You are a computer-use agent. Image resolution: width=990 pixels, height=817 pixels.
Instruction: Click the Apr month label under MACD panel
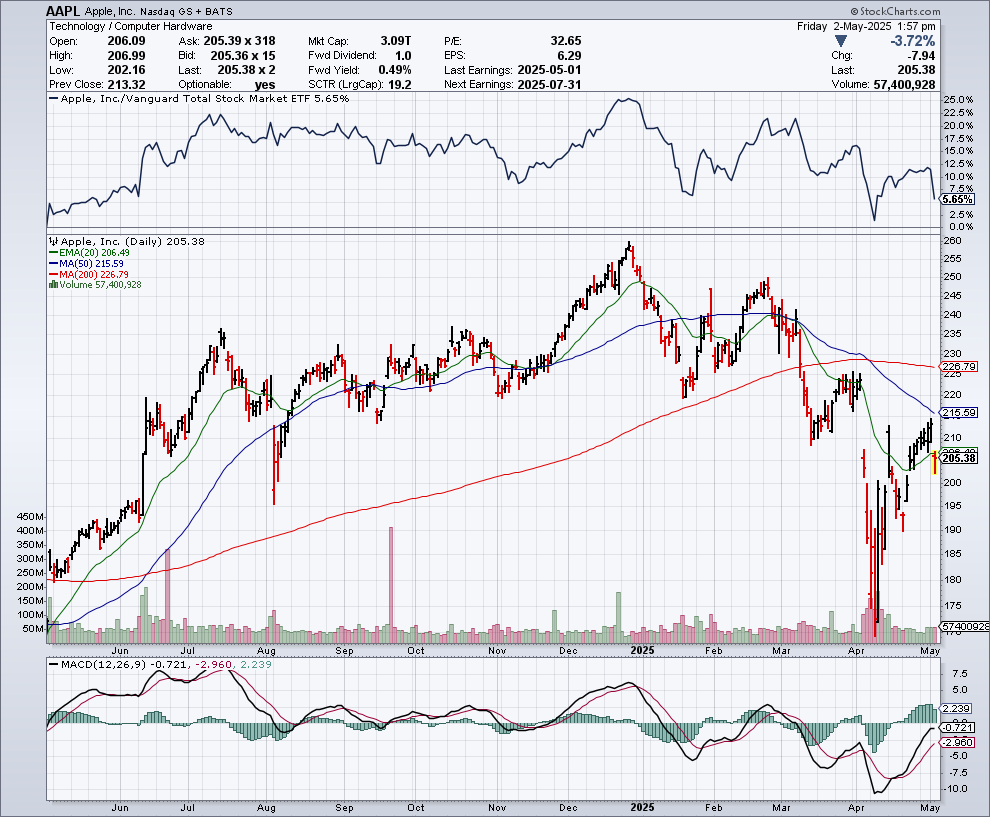coord(856,808)
